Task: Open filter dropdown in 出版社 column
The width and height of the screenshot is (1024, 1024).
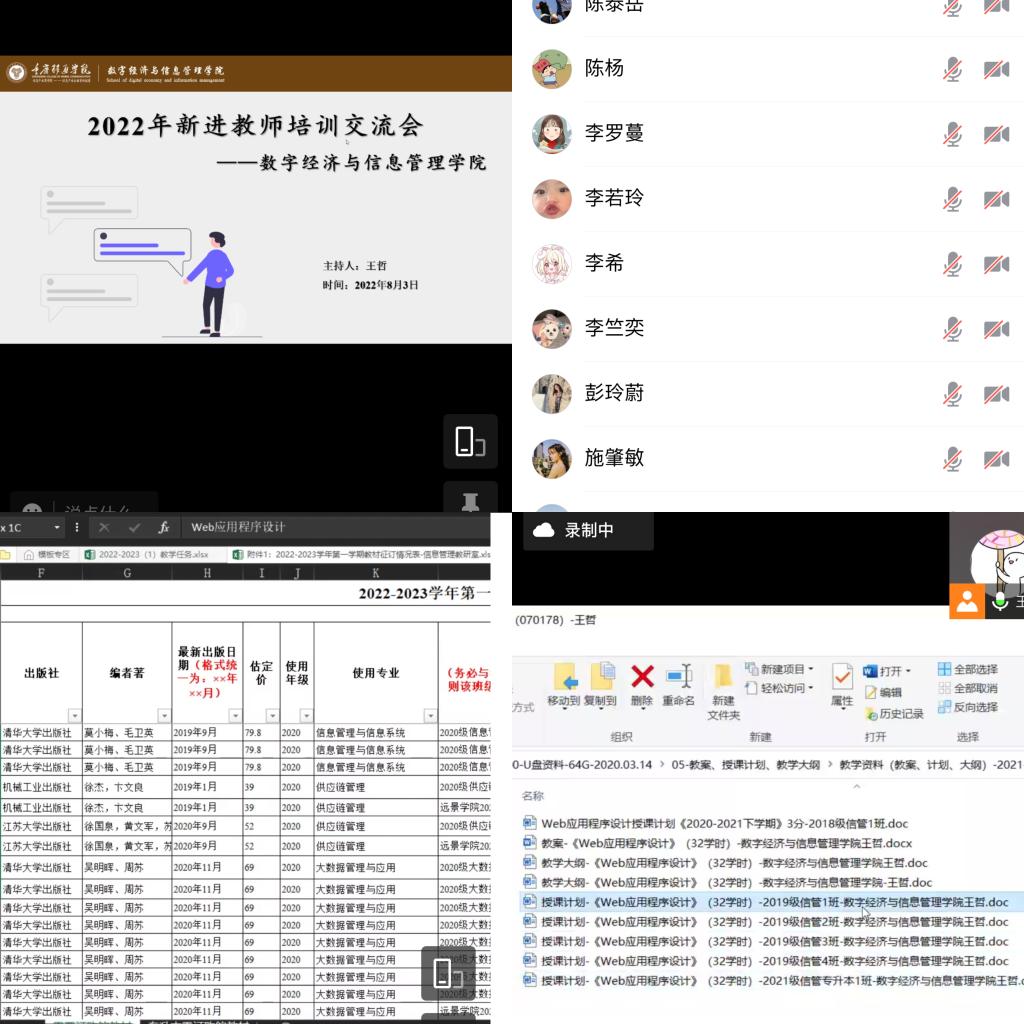Action: tap(74, 716)
